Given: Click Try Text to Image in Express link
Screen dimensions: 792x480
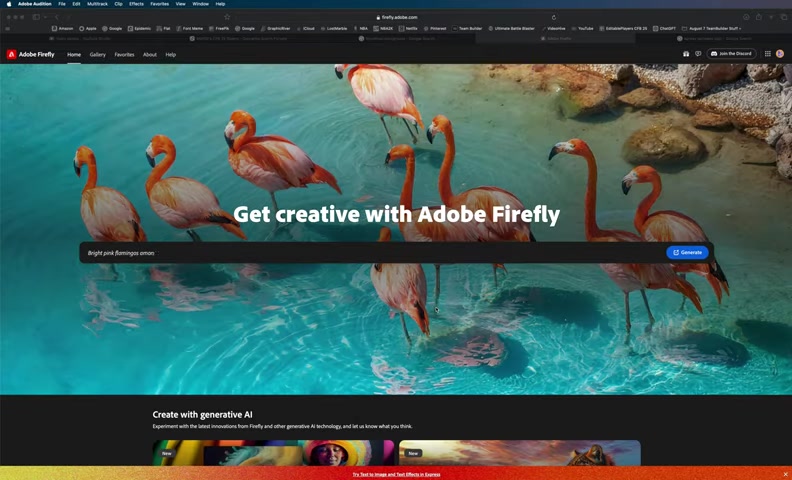Looking at the screenshot, I should click(x=396, y=474).
